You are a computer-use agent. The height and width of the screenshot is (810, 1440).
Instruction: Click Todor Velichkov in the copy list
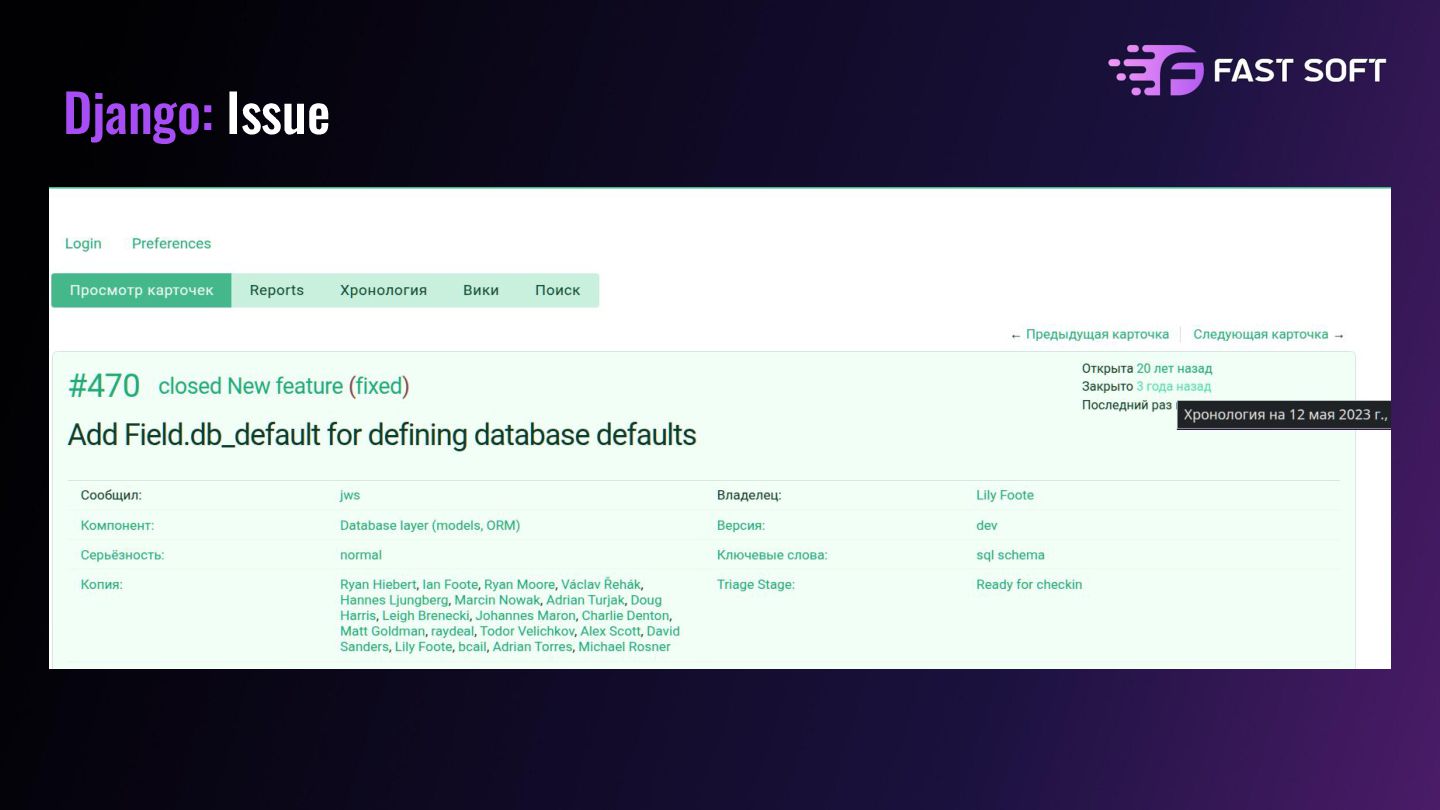527,631
